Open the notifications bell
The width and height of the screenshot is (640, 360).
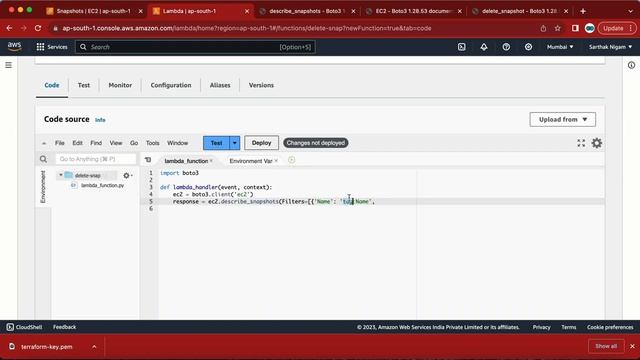pos(484,47)
